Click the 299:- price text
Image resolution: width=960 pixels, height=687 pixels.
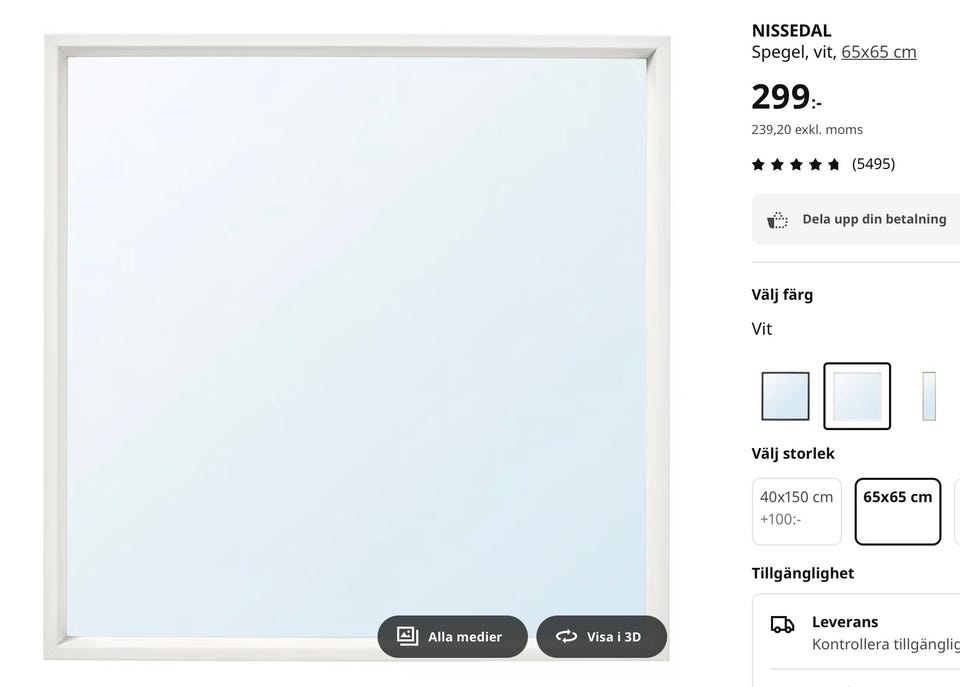[786, 97]
